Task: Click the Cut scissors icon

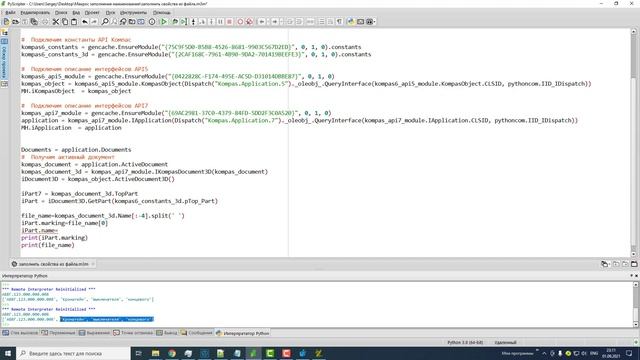Action: tap(56, 22)
